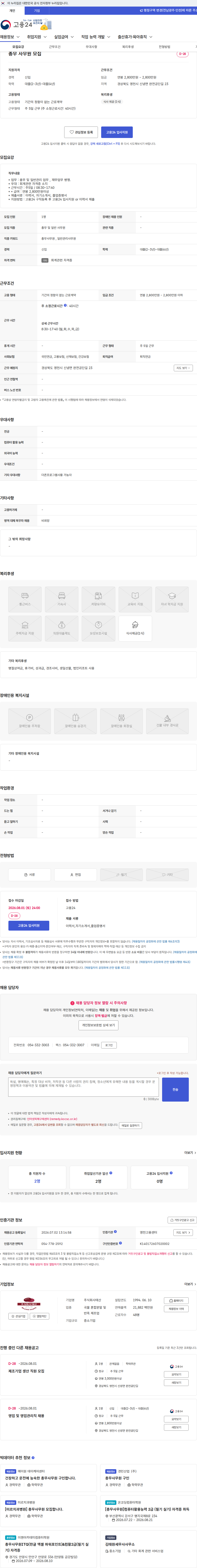Open the 김해원세무사사무소 recommendation

click(x=120, y=1544)
